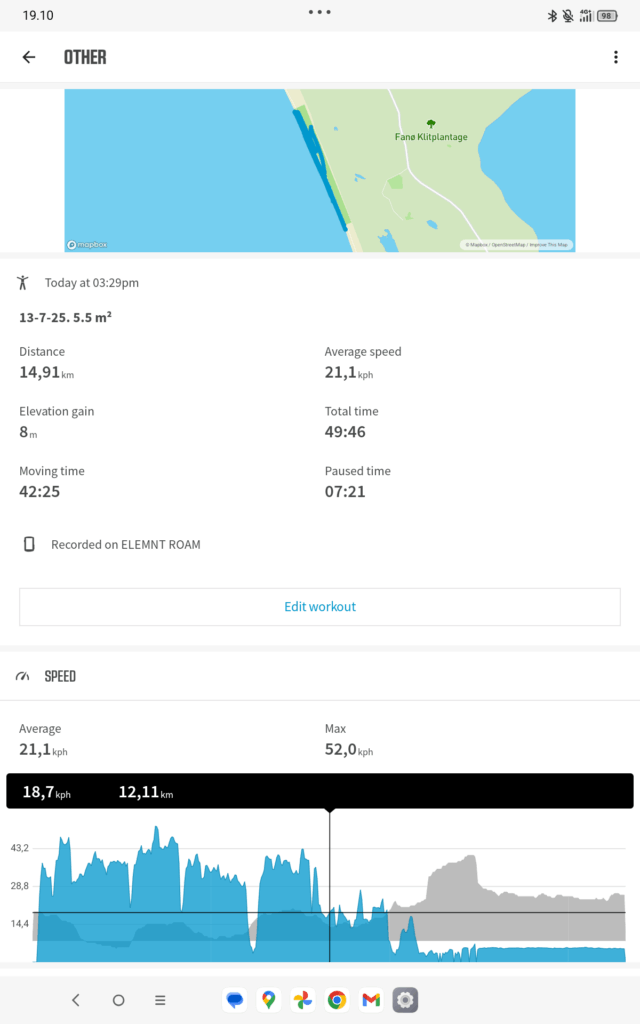Open Google Photos pinwheel icon
This screenshot has height=1024, width=640.
pyautogui.click(x=302, y=1000)
